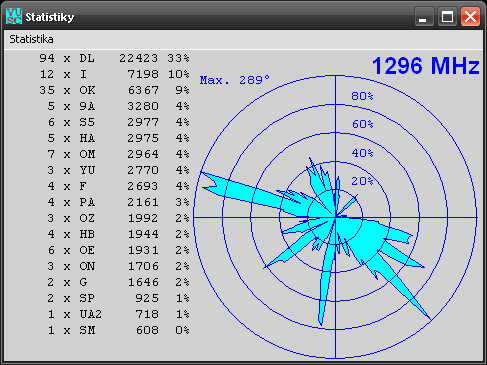The image size is (487, 365).
Task: Select the SM row at the list bottom
Action: click(114, 330)
